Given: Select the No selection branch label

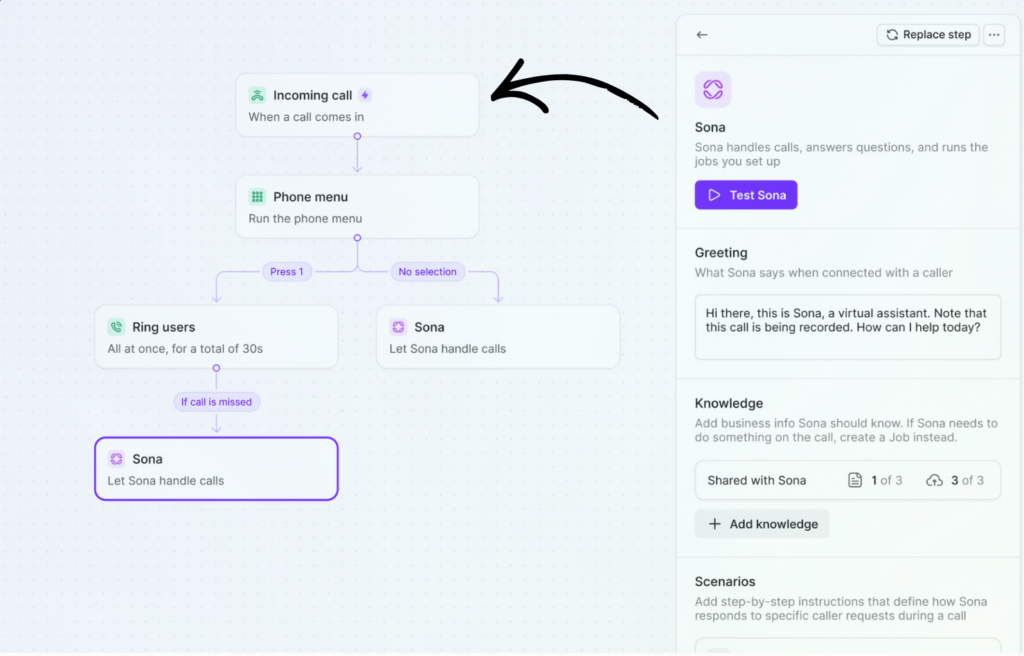Looking at the screenshot, I should pyautogui.click(x=427, y=272).
